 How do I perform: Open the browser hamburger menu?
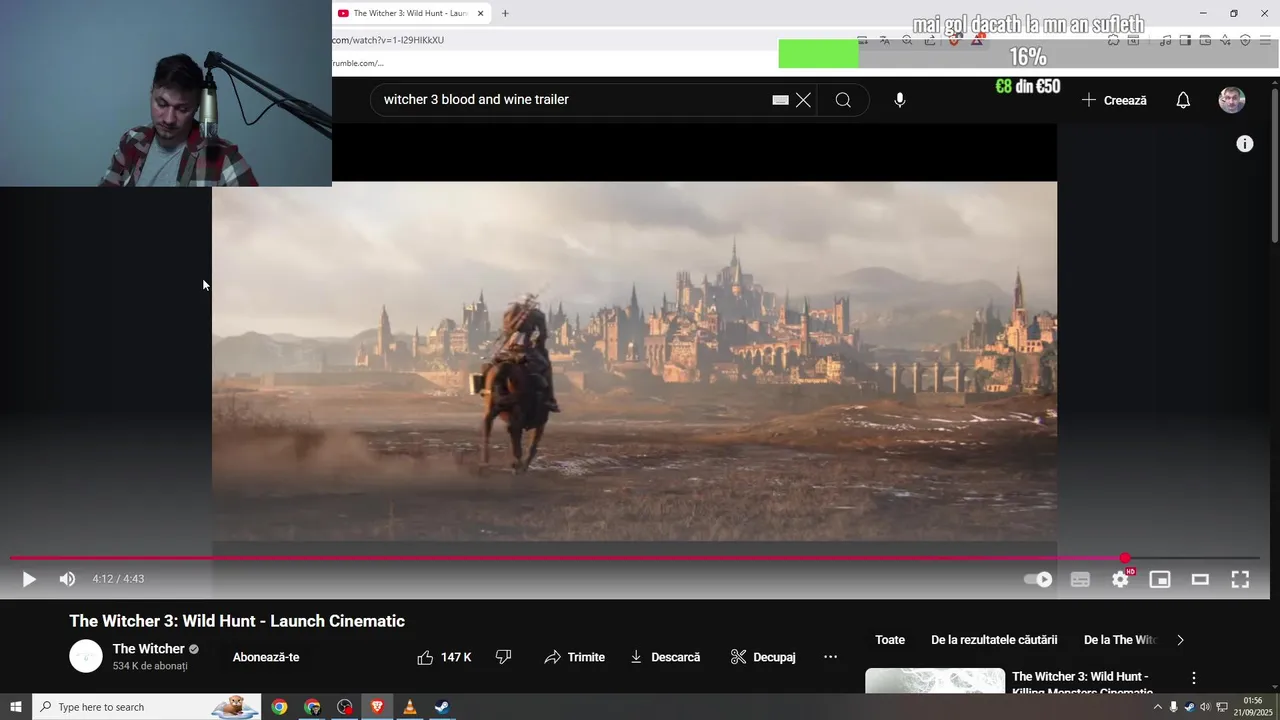[1265, 40]
